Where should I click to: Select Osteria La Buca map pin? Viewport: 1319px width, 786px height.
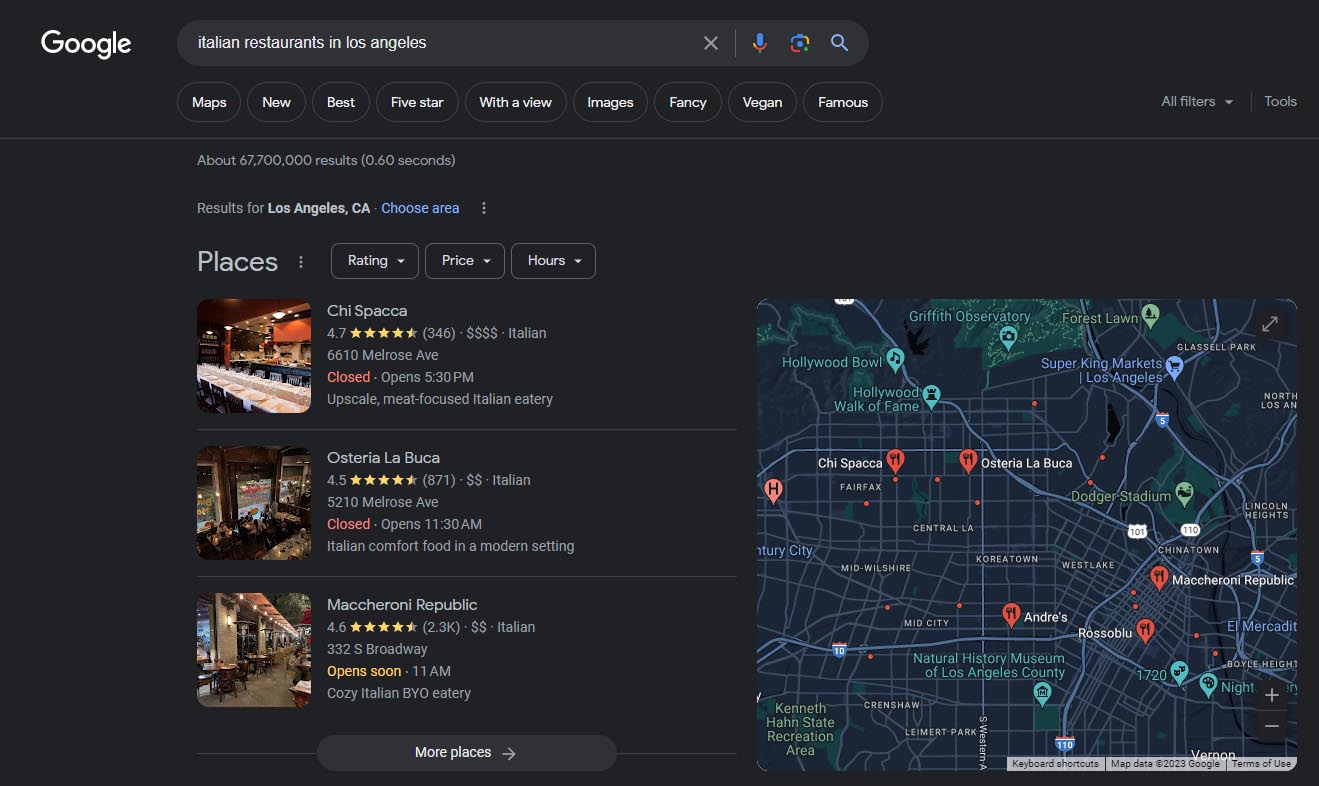click(968, 461)
